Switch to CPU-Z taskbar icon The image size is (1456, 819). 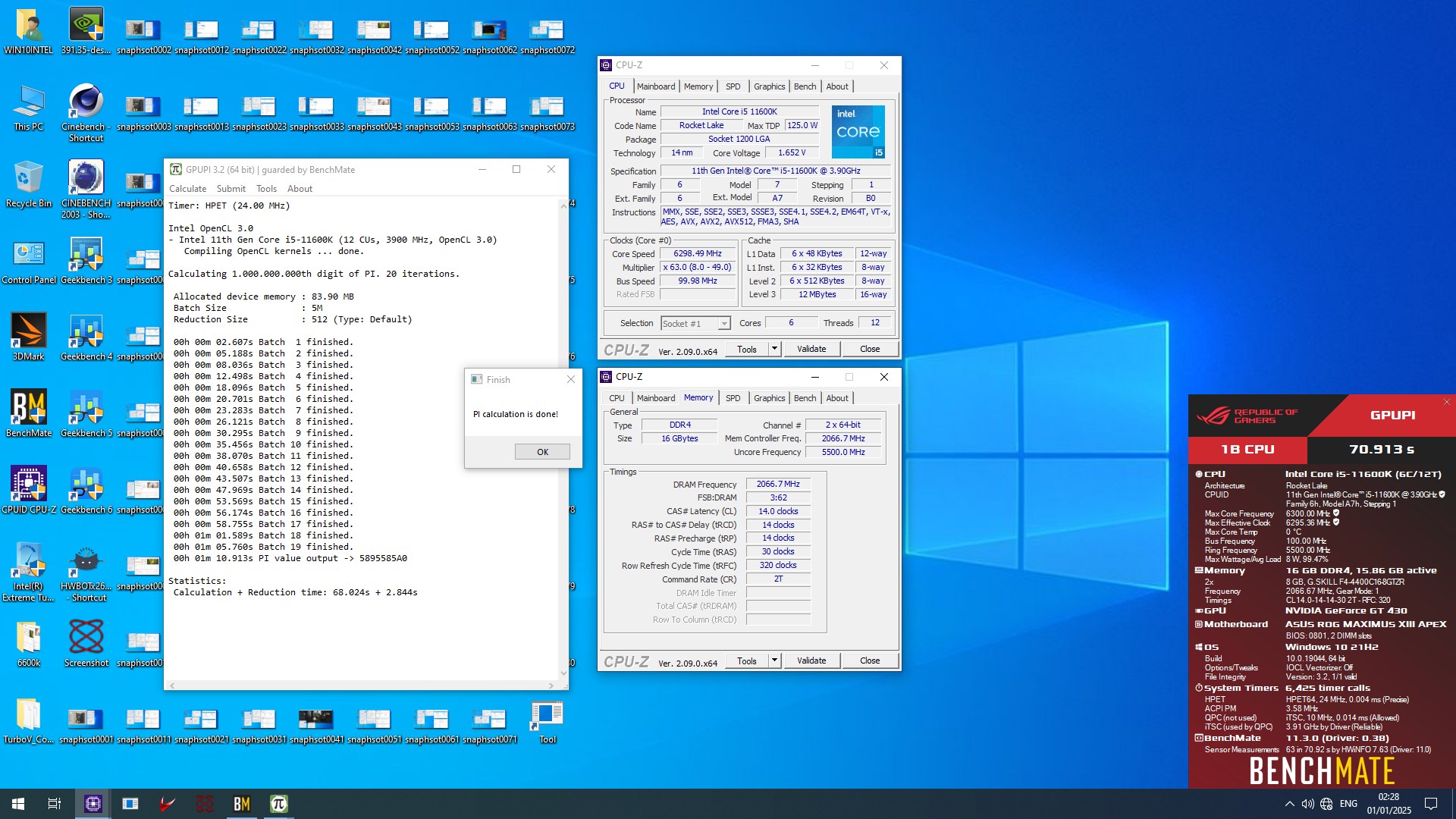pyautogui.click(x=93, y=804)
